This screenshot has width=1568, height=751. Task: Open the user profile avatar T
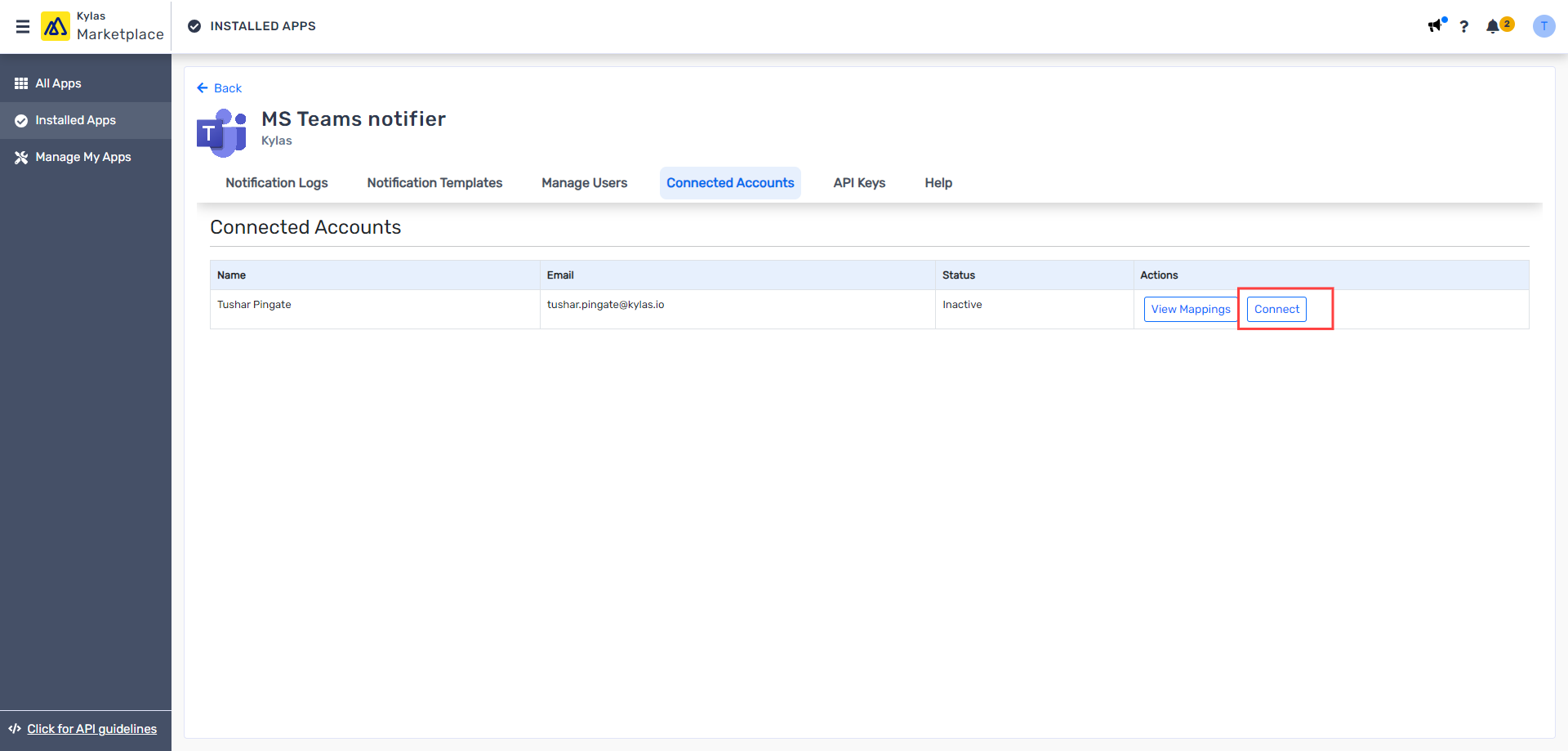coord(1543,26)
